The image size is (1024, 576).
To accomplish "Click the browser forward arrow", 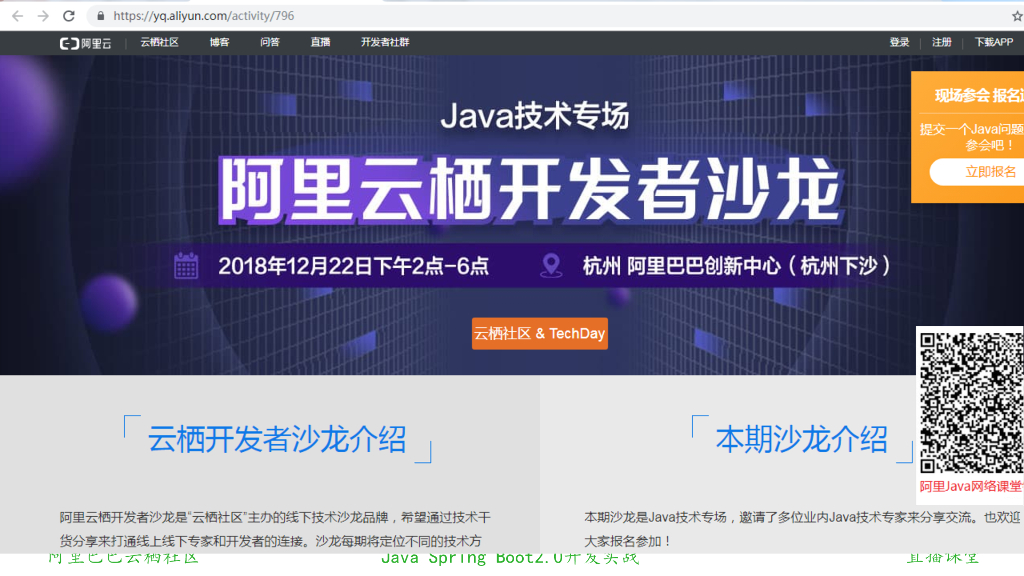I will pos(43,16).
